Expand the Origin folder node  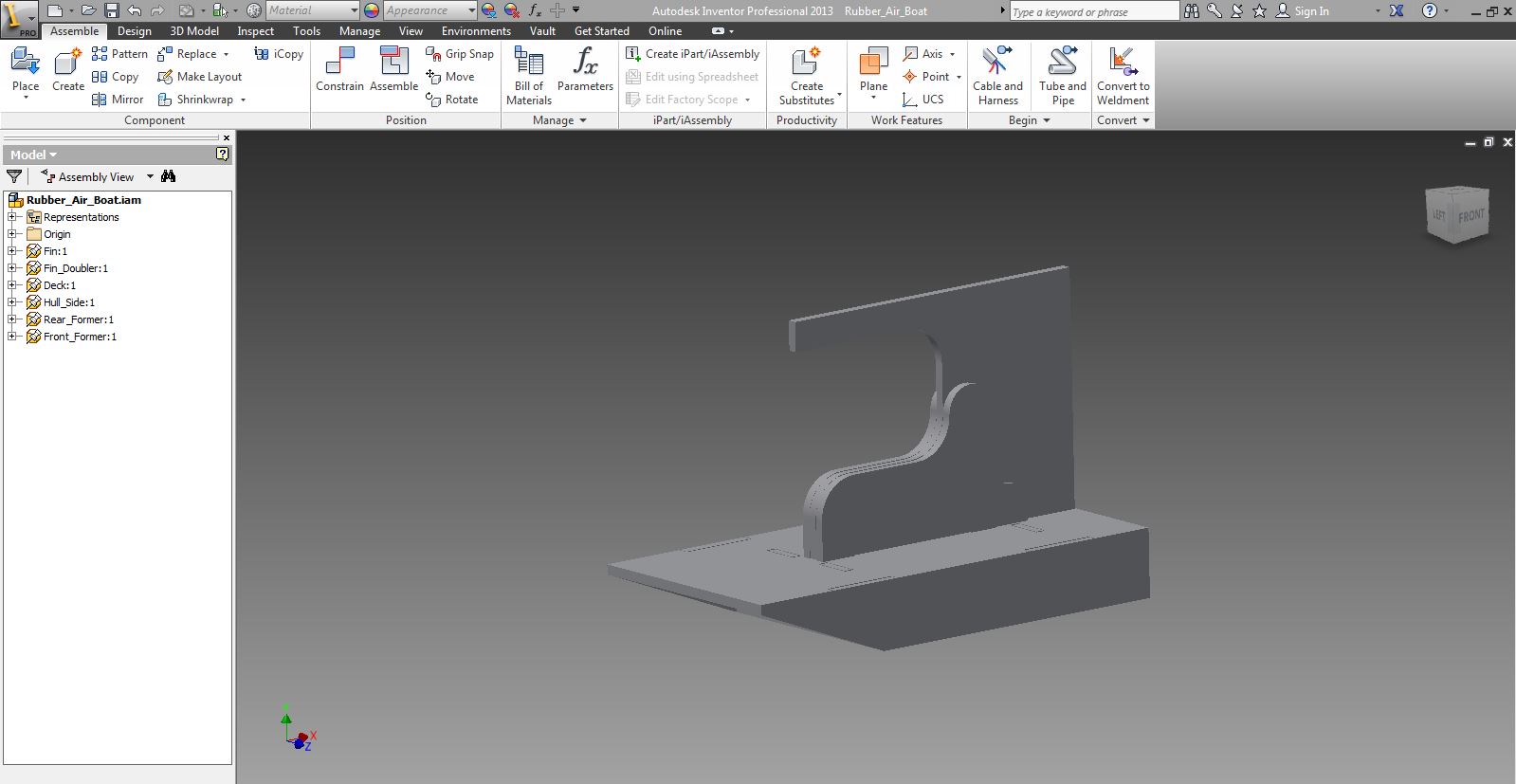click(x=12, y=234)
